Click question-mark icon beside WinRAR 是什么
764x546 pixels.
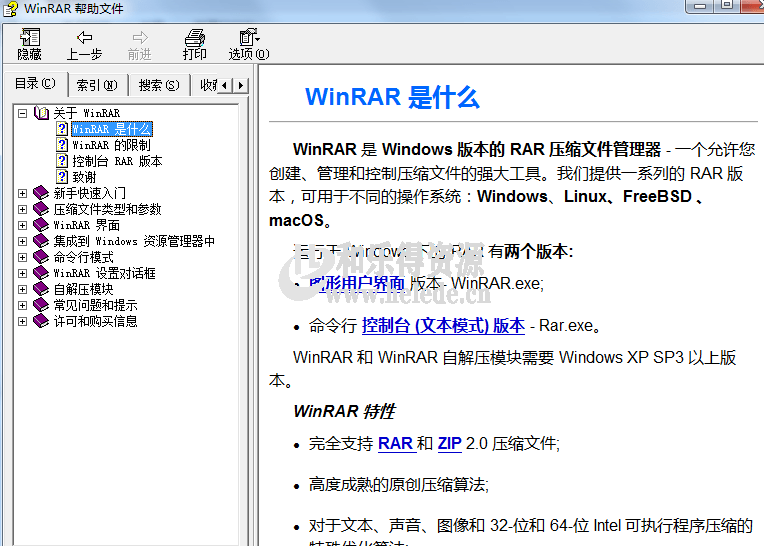[62, 129]
